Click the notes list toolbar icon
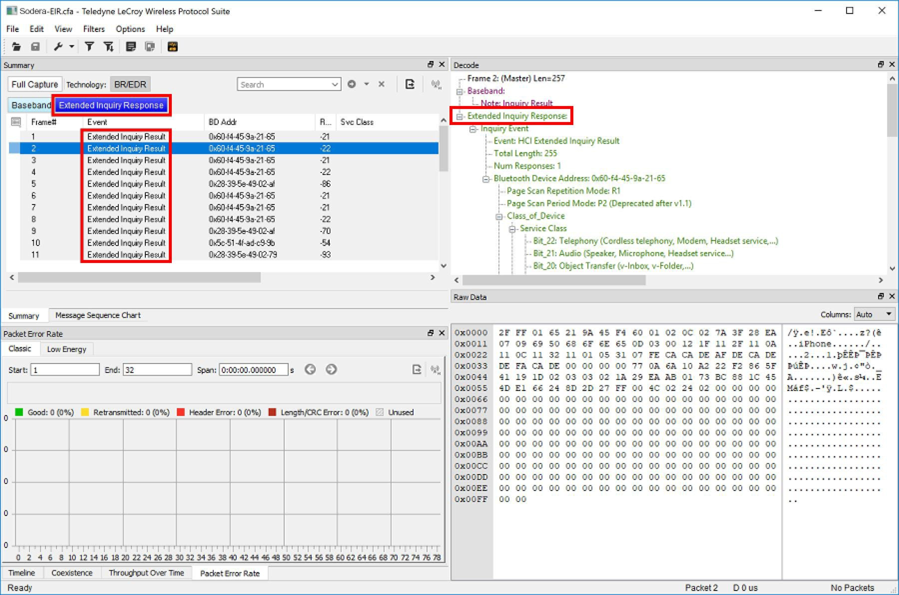 tap(131, 47)
